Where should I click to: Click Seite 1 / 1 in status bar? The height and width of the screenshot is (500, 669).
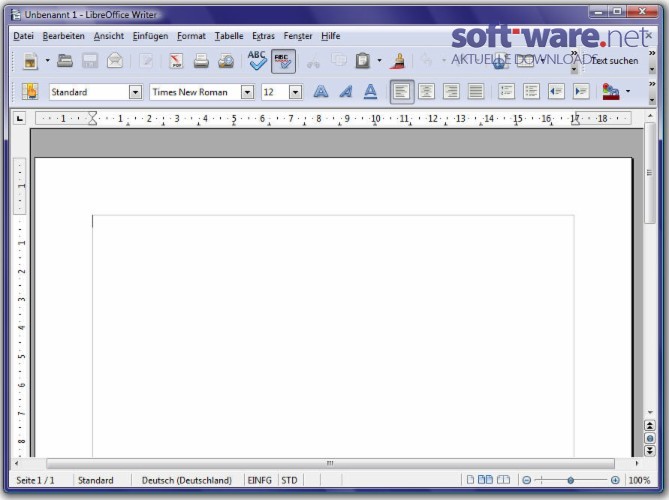click(35, 480)
